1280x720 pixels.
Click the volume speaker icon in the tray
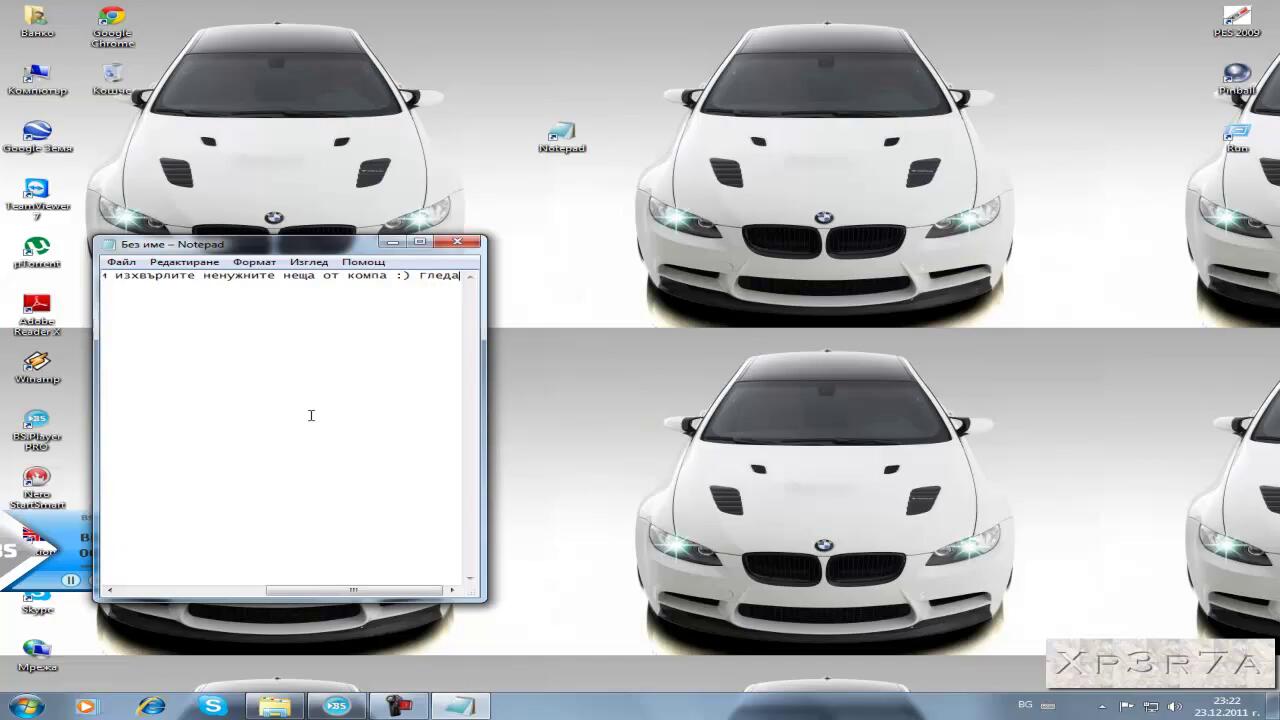1174,706
